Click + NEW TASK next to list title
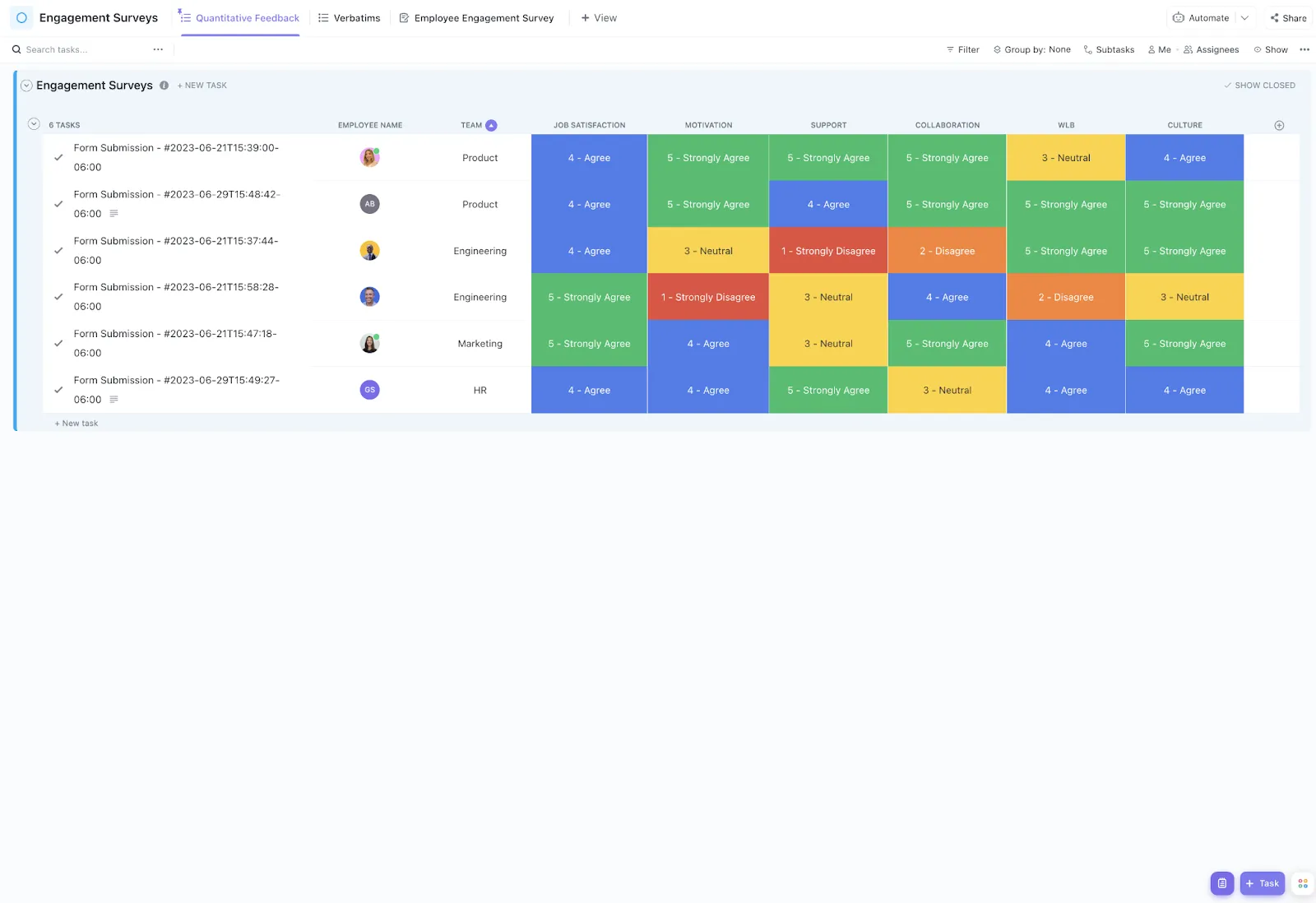 tap(202, 86)
